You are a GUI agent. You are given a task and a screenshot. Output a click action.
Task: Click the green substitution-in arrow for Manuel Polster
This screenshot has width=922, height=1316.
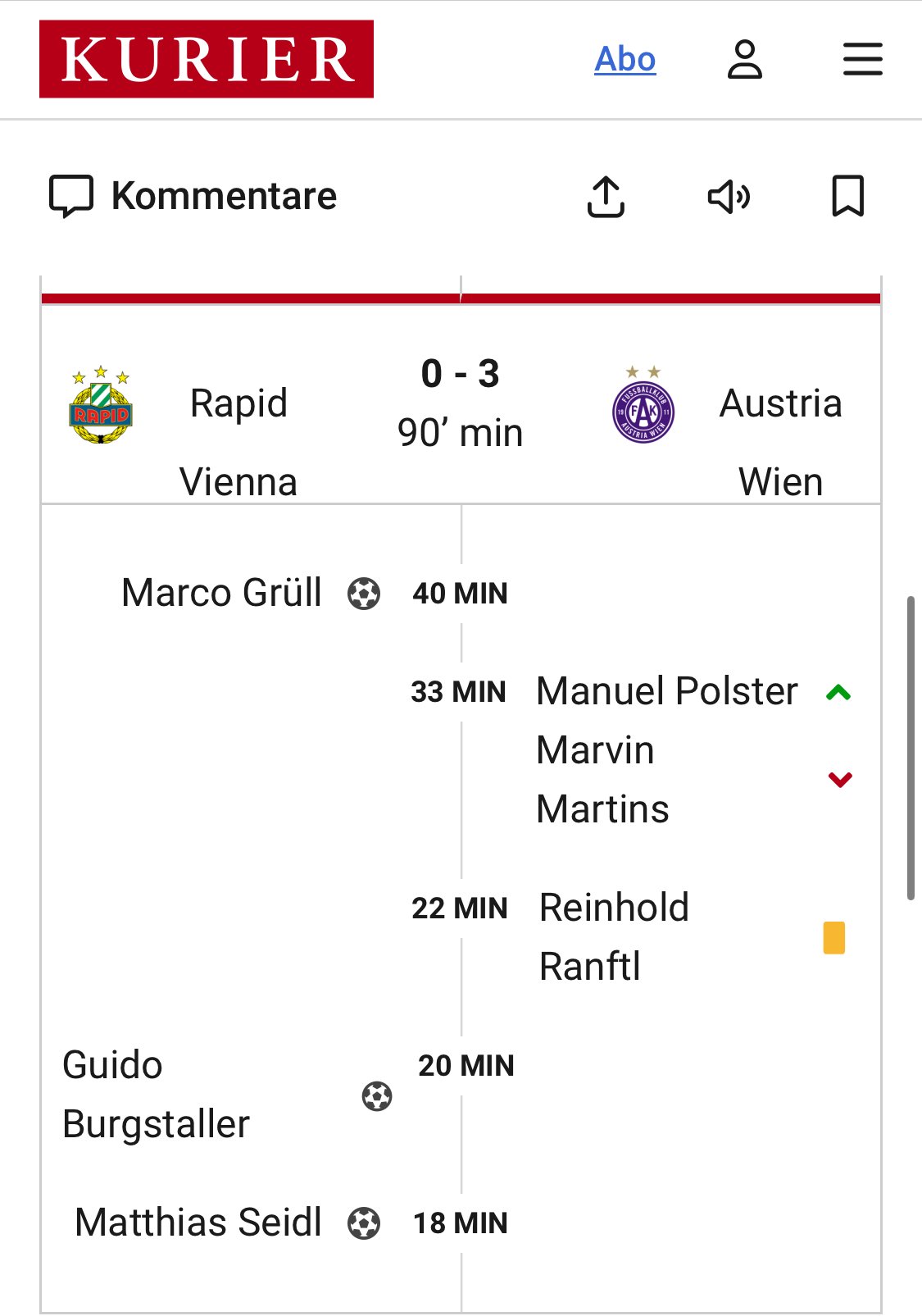click(x=838, y=693)
